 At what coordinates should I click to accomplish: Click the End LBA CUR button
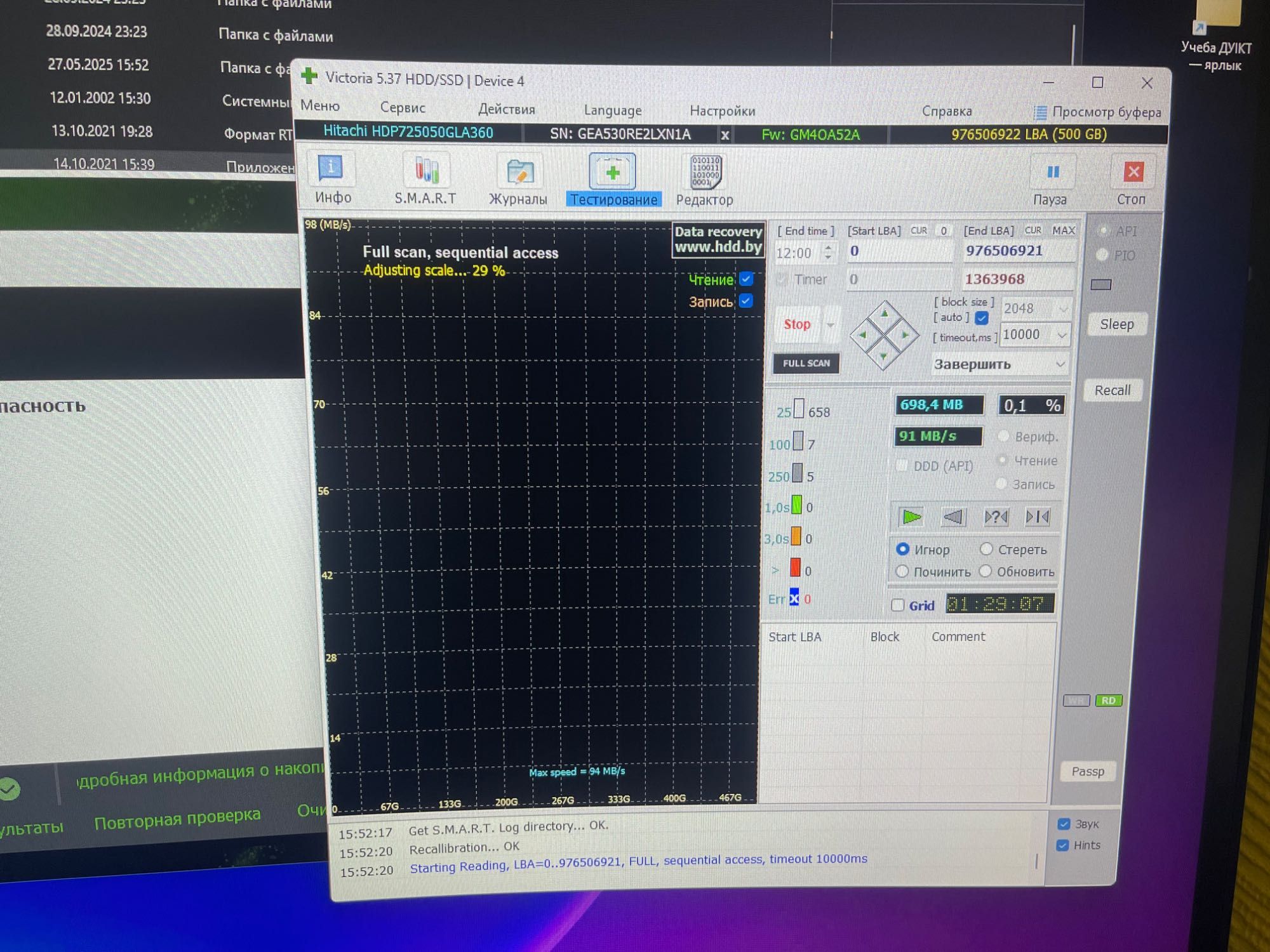pos(1033,230)
